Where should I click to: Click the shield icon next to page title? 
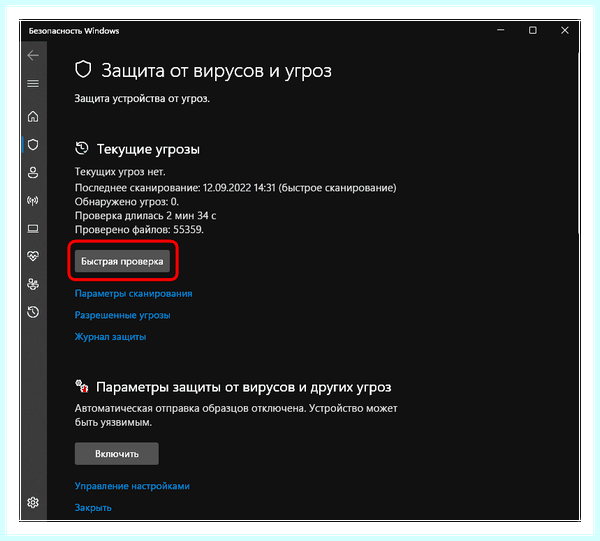[83, 70]
